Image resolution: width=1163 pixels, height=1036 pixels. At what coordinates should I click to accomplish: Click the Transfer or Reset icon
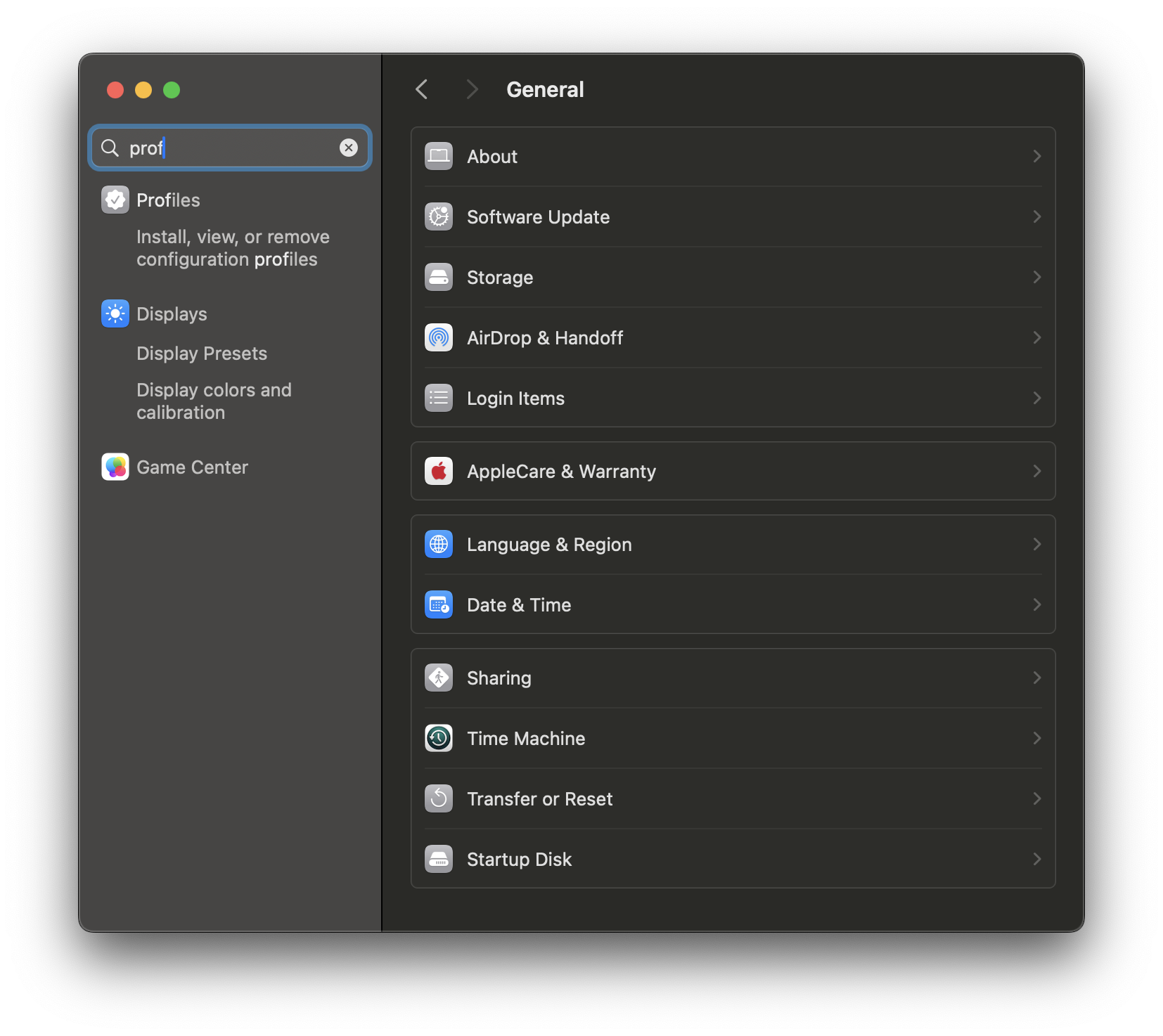coord(439,798)
